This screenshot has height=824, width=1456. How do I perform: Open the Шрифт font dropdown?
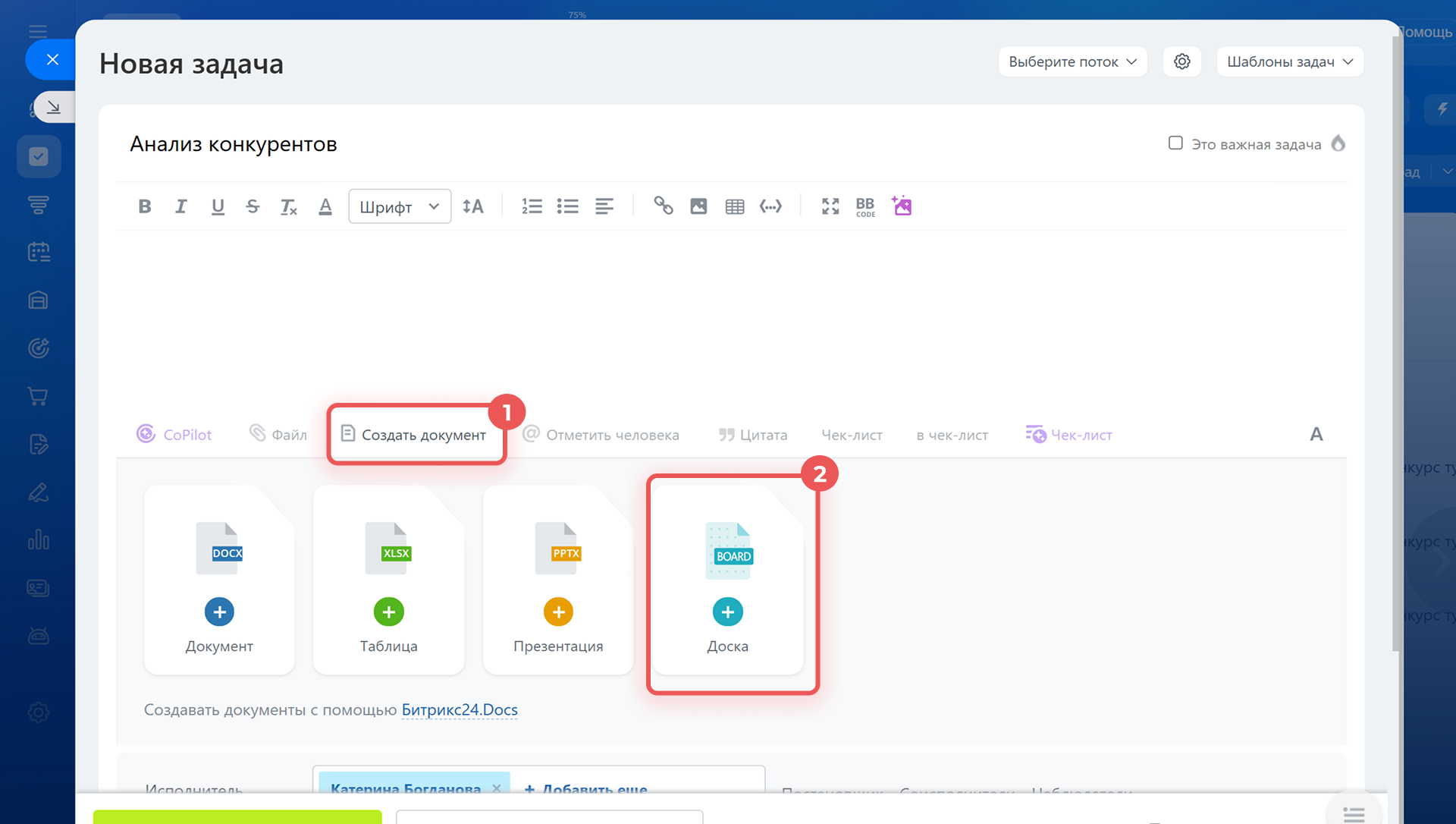[x=400, y=206]
